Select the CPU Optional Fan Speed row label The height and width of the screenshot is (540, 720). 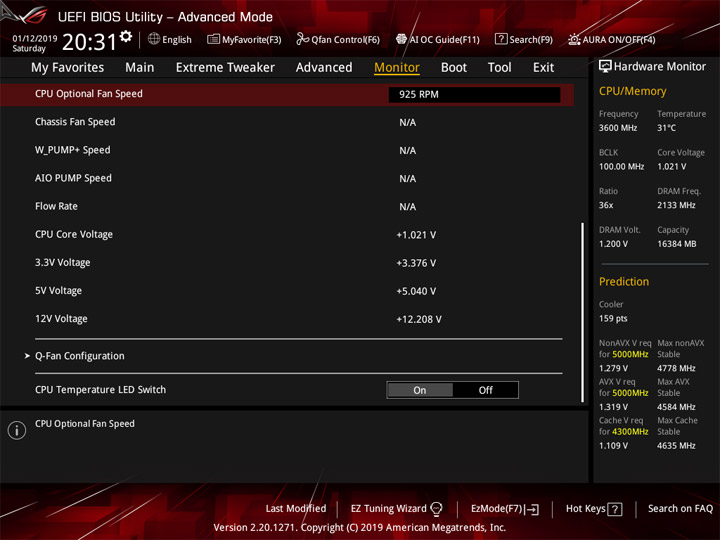89,94
